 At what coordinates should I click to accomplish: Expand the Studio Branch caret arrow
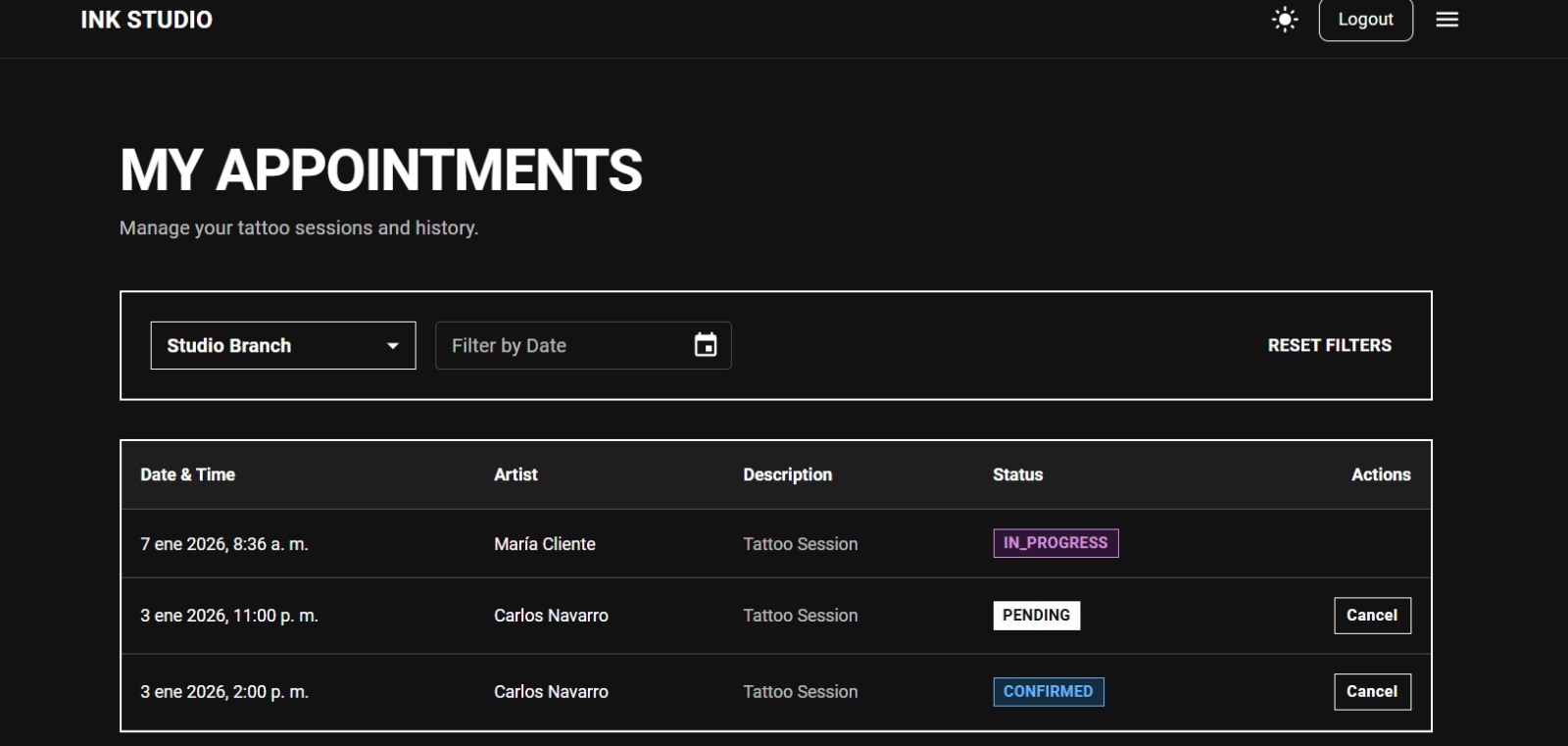pyautogui.click(x=393, y=346)
